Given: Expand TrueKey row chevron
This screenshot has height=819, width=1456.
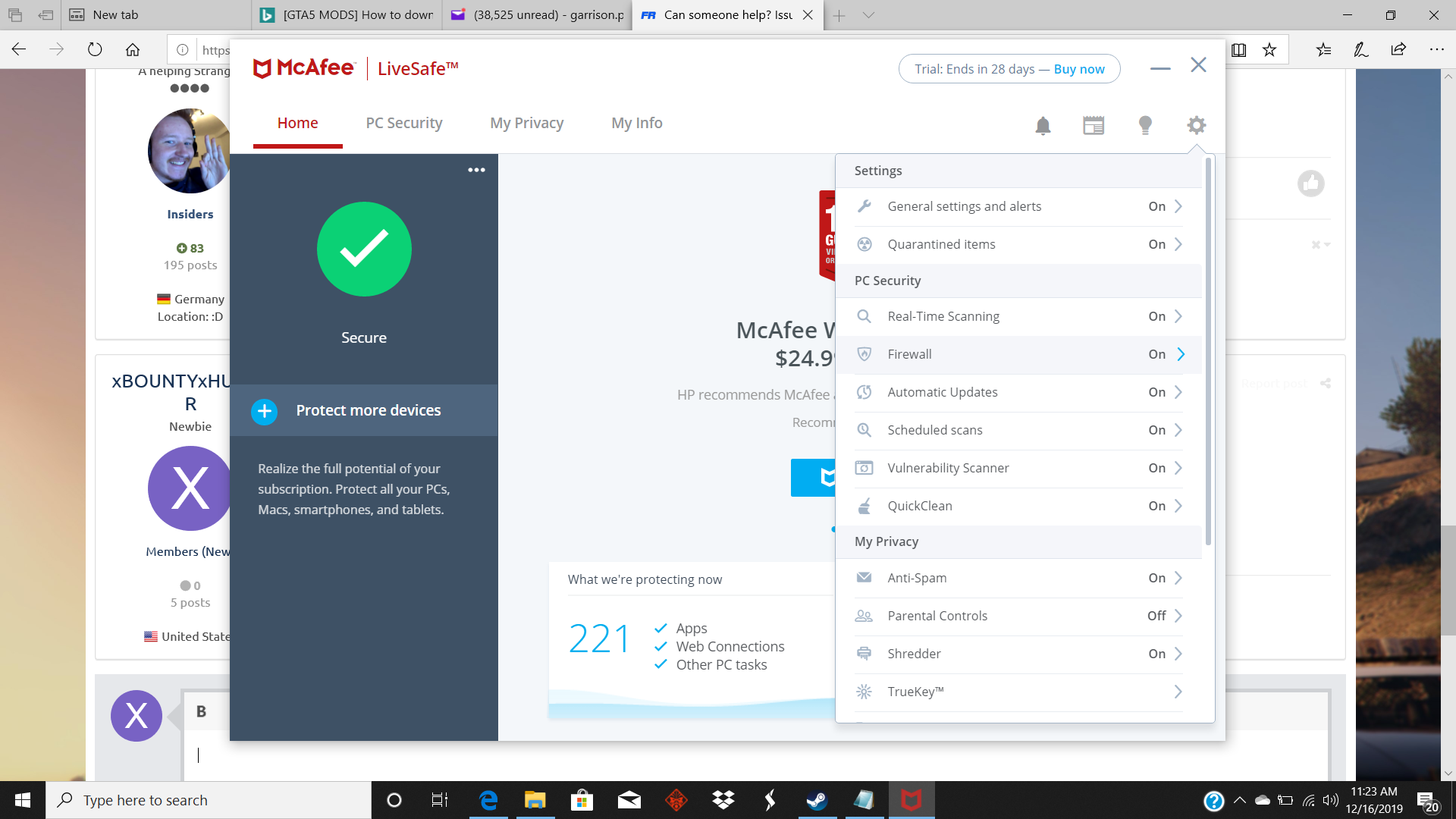Looking at the screenshot, I should [1178, 692].
